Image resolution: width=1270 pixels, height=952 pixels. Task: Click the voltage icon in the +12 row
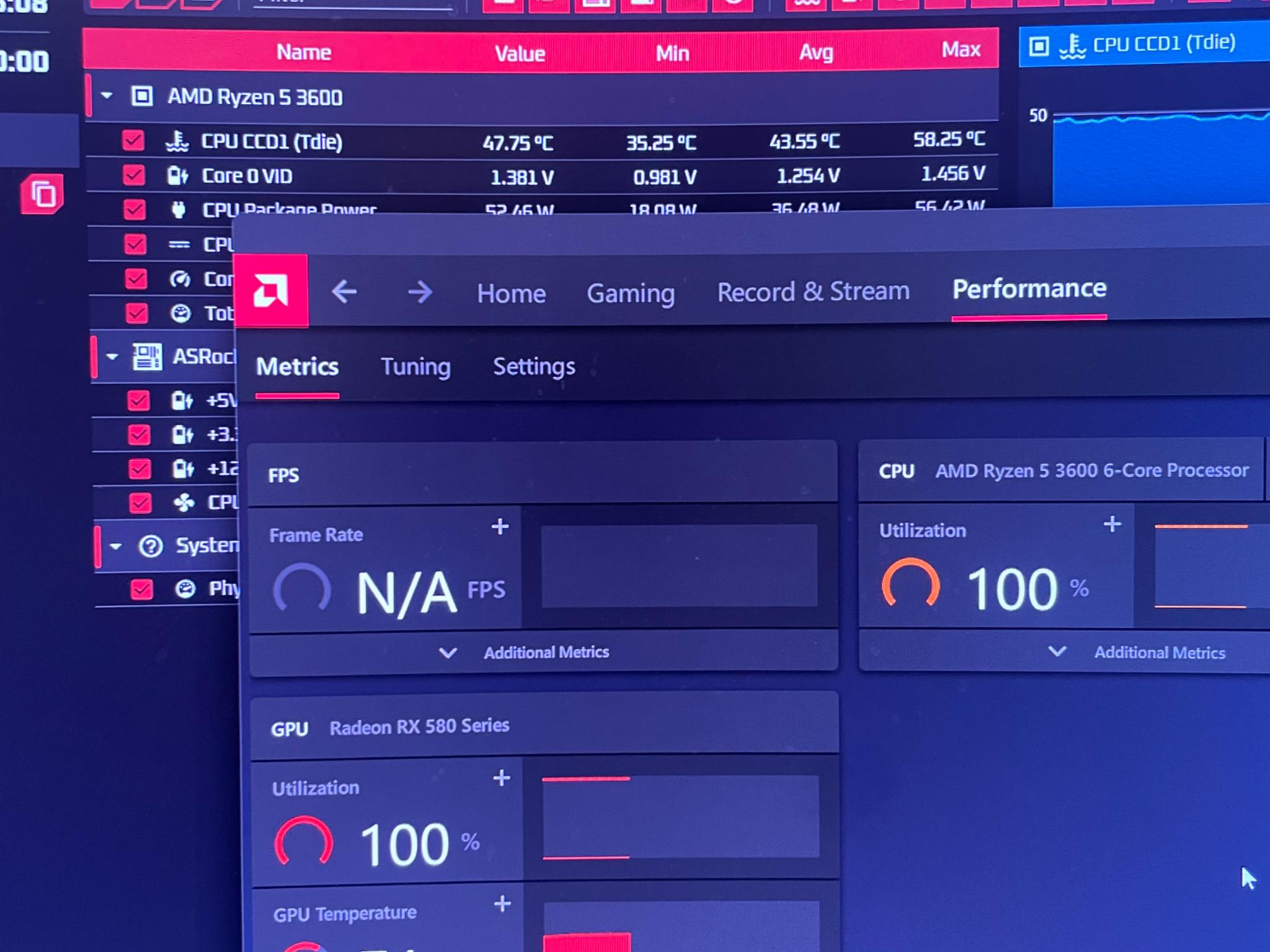(183, 469)
